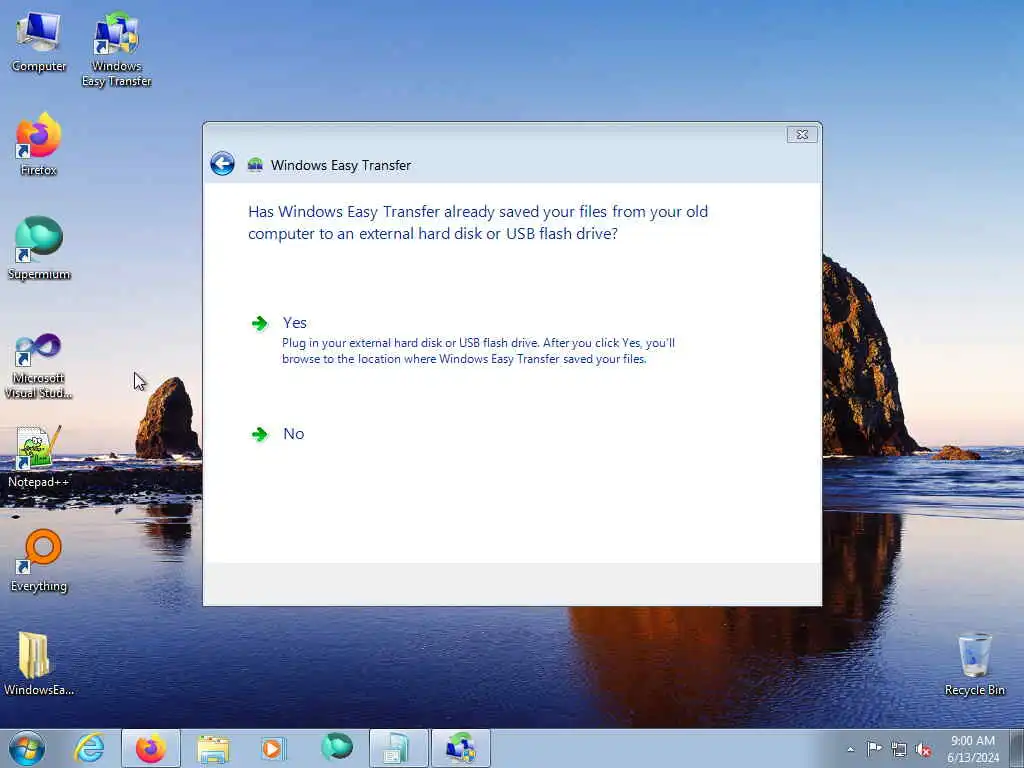
Task: Show hidden system tray icons
Action: [850, 750]
